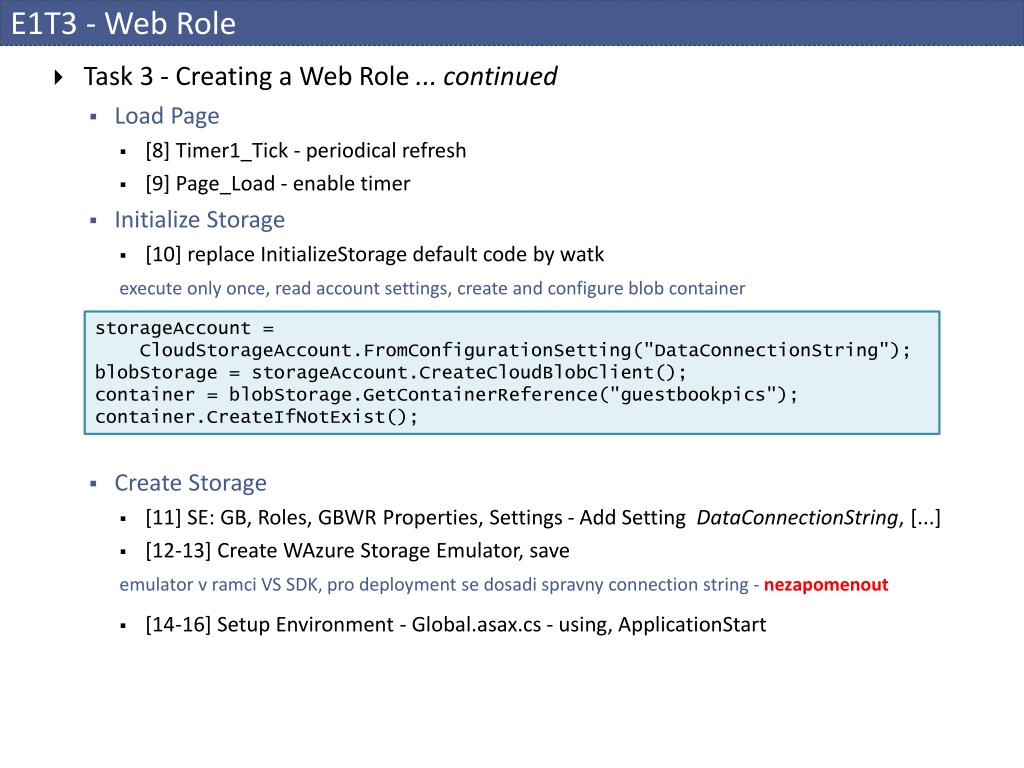This screenshot has width=1024, height=768.
Task: Click the triangle bullet before Task 3
Action: pos(58,78)
